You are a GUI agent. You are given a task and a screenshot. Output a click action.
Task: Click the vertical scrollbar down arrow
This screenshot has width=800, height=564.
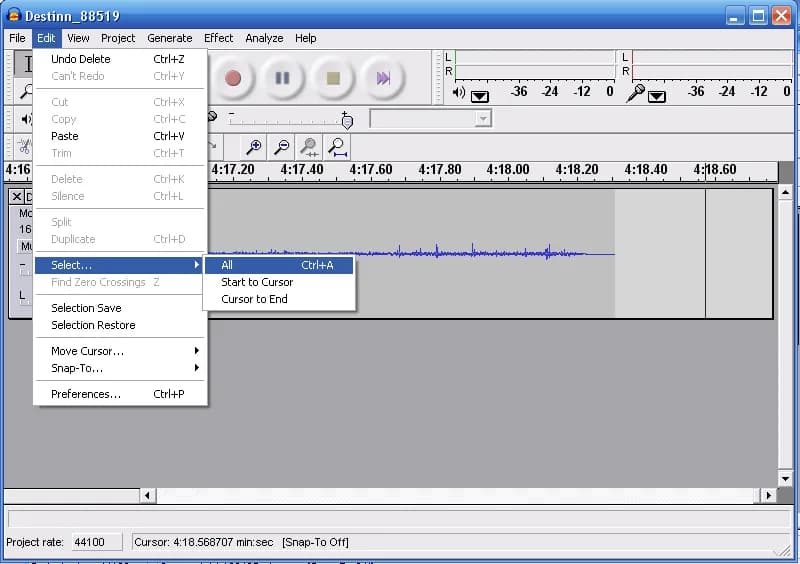pos(785,479)
